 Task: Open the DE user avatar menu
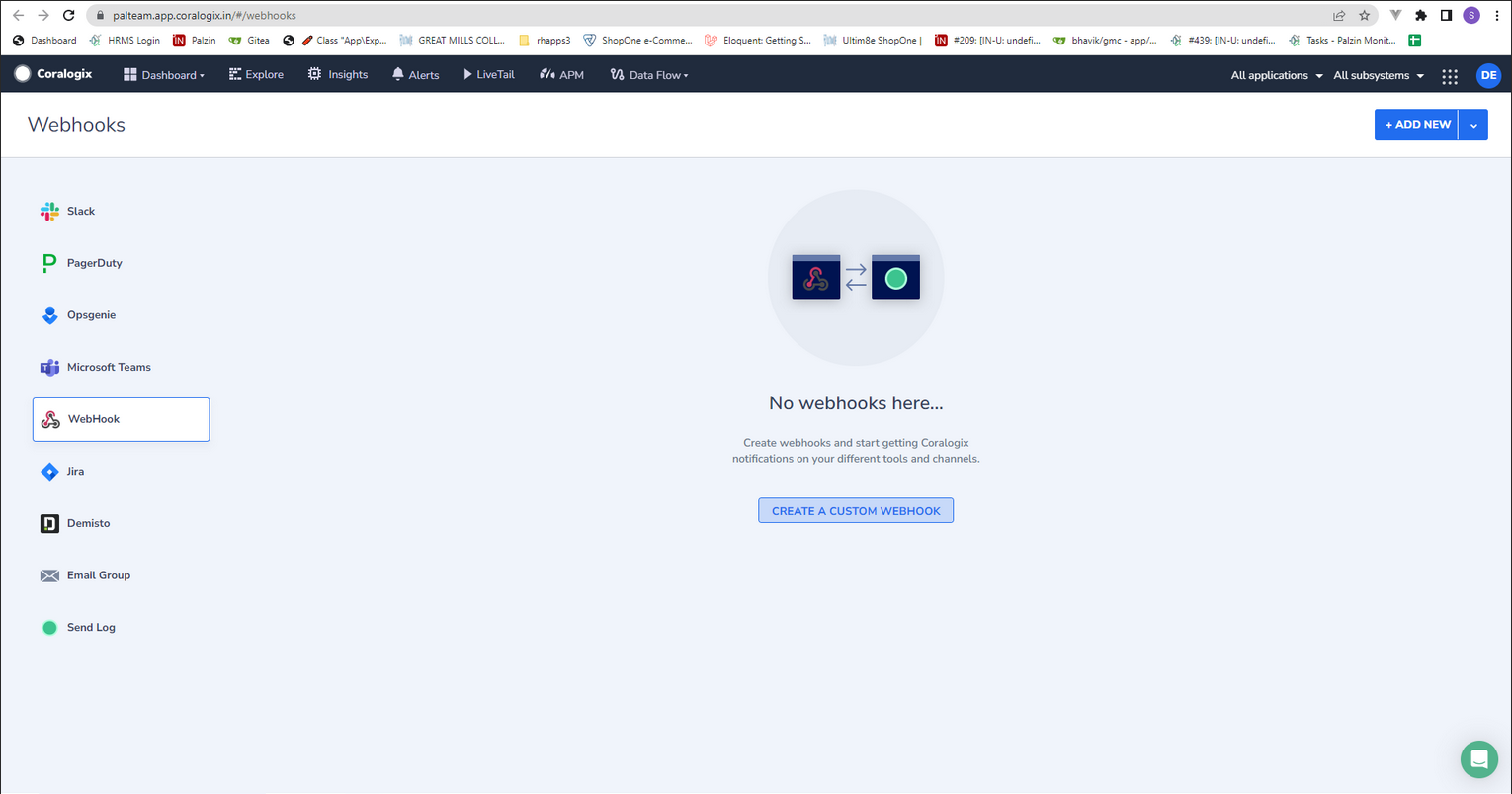(1488, 76)
